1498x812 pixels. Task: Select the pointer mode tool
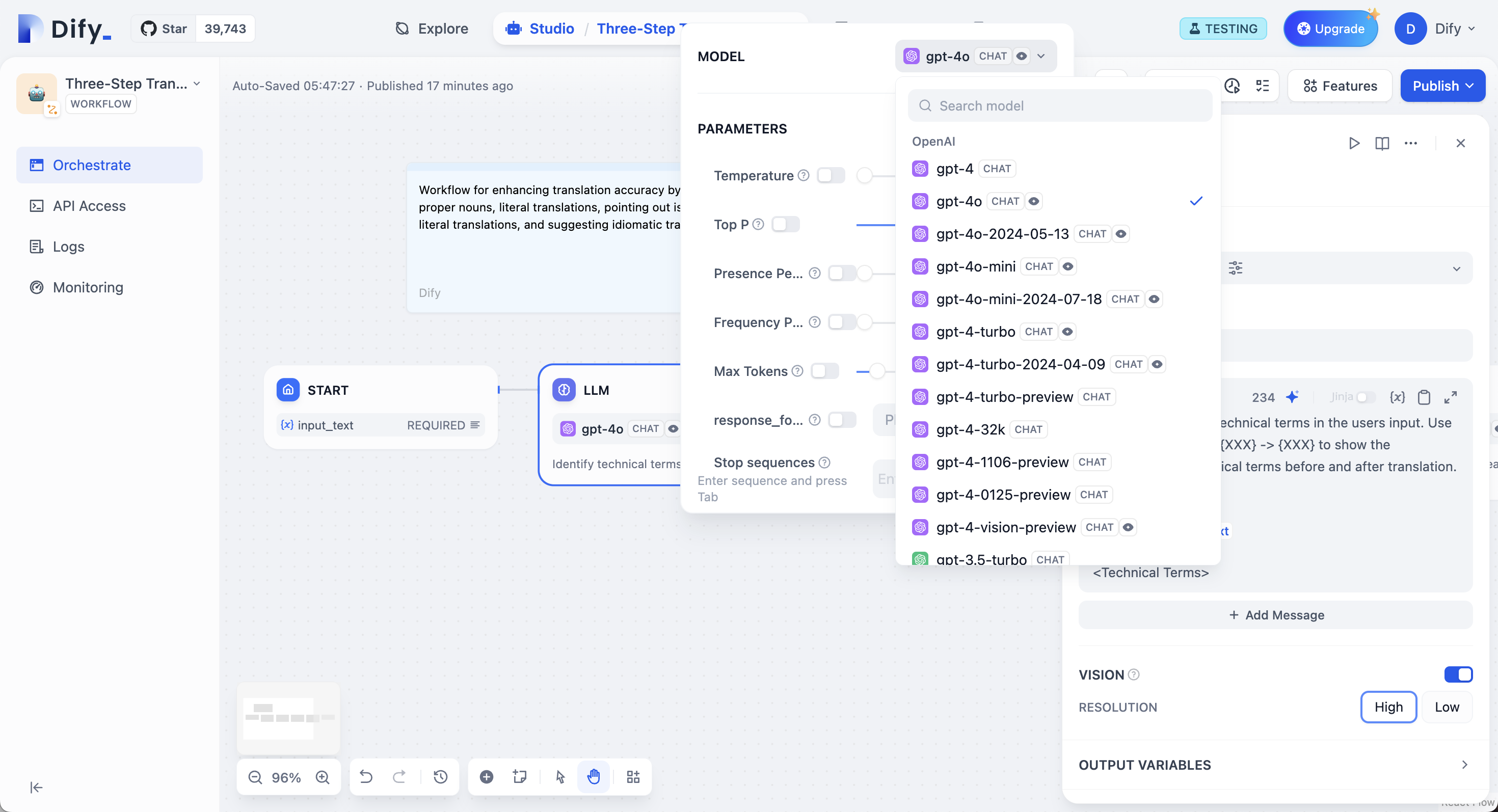click(x=560, y=777)
